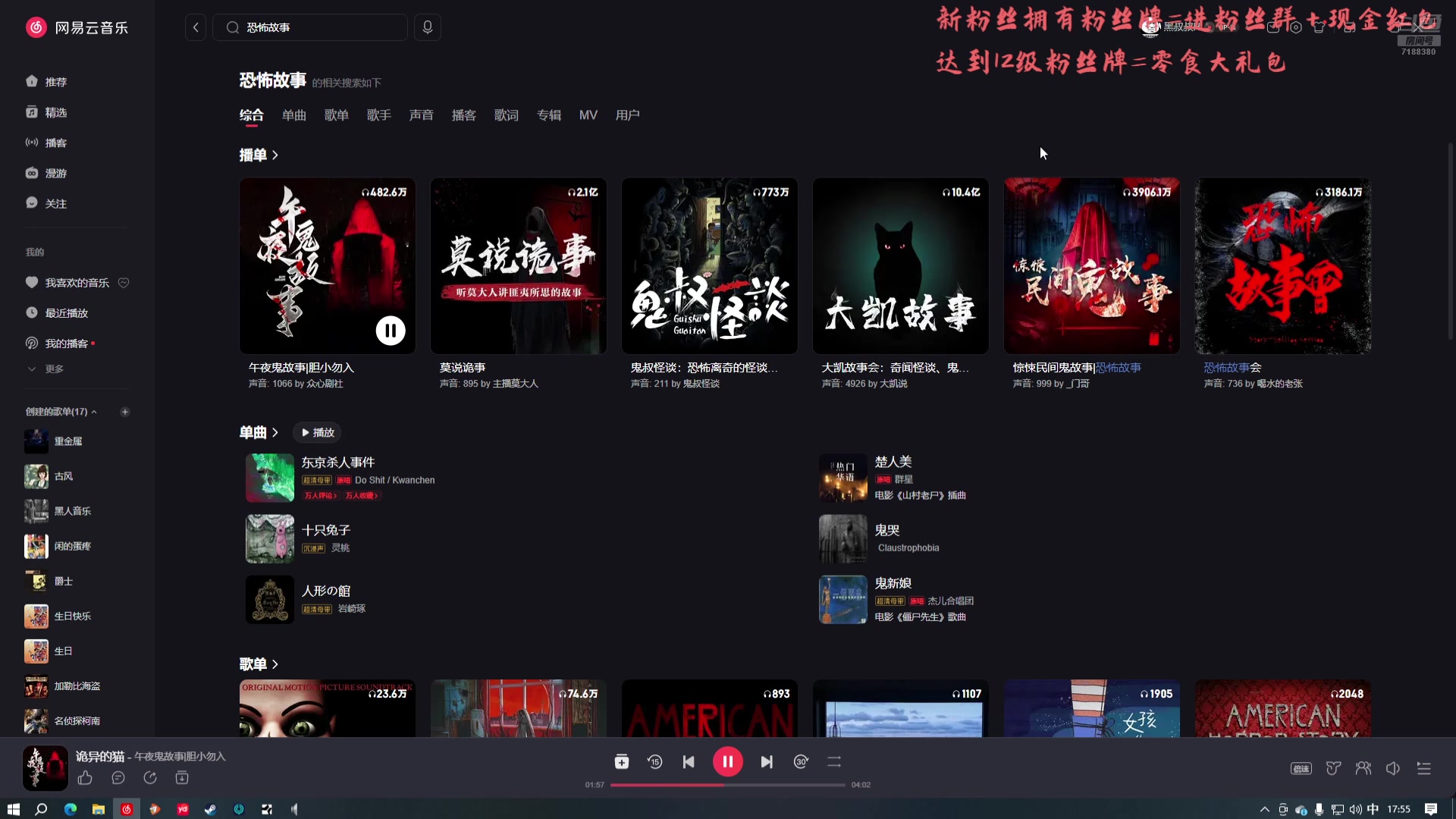Switch to the 歌词 tab
This screenshot has height=819, width=1456.
click(507, 115)
